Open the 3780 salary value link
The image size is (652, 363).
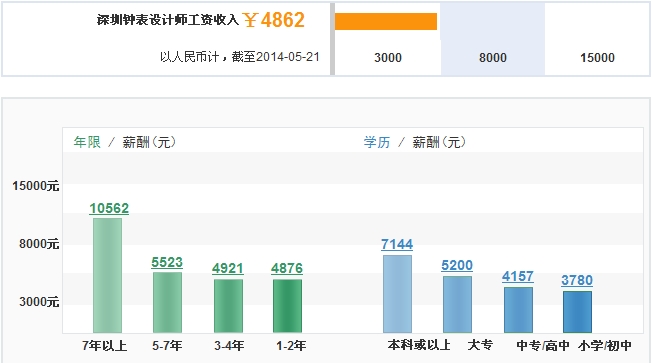tap(577, 281)
